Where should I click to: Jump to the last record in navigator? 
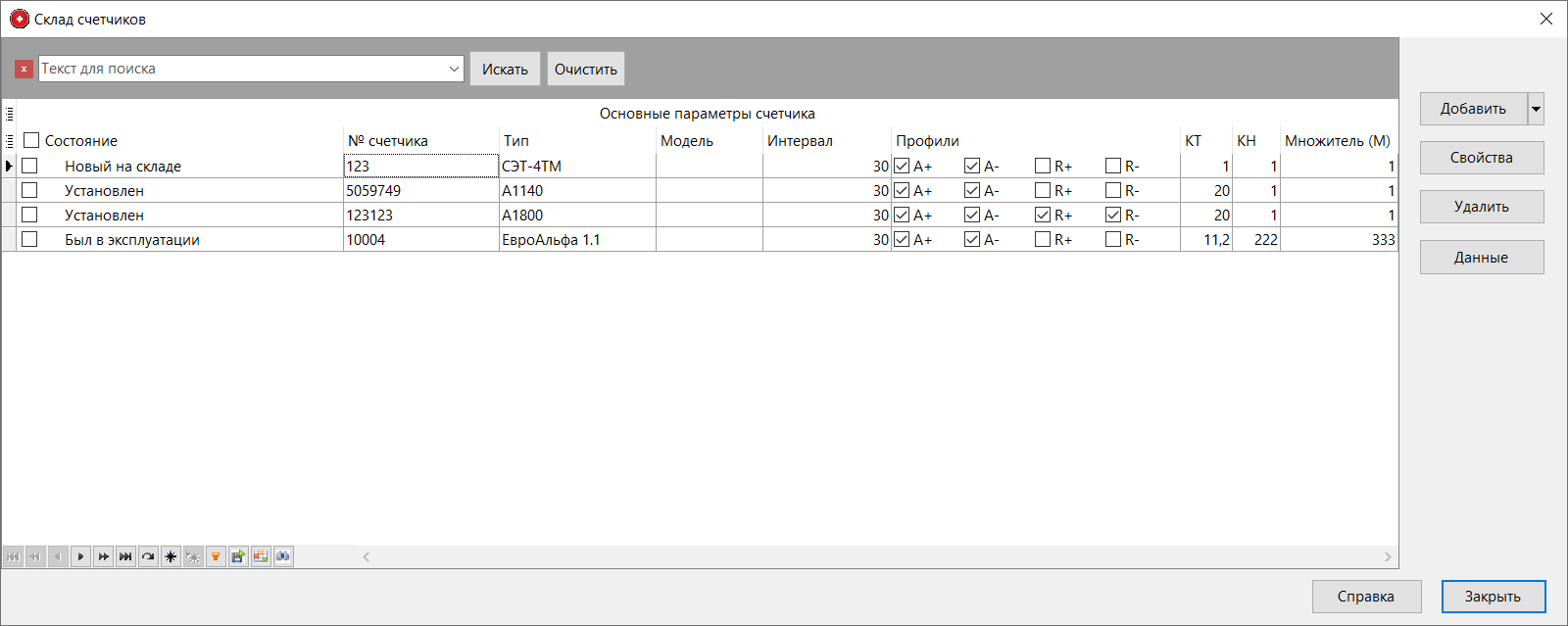click(125, 556)
